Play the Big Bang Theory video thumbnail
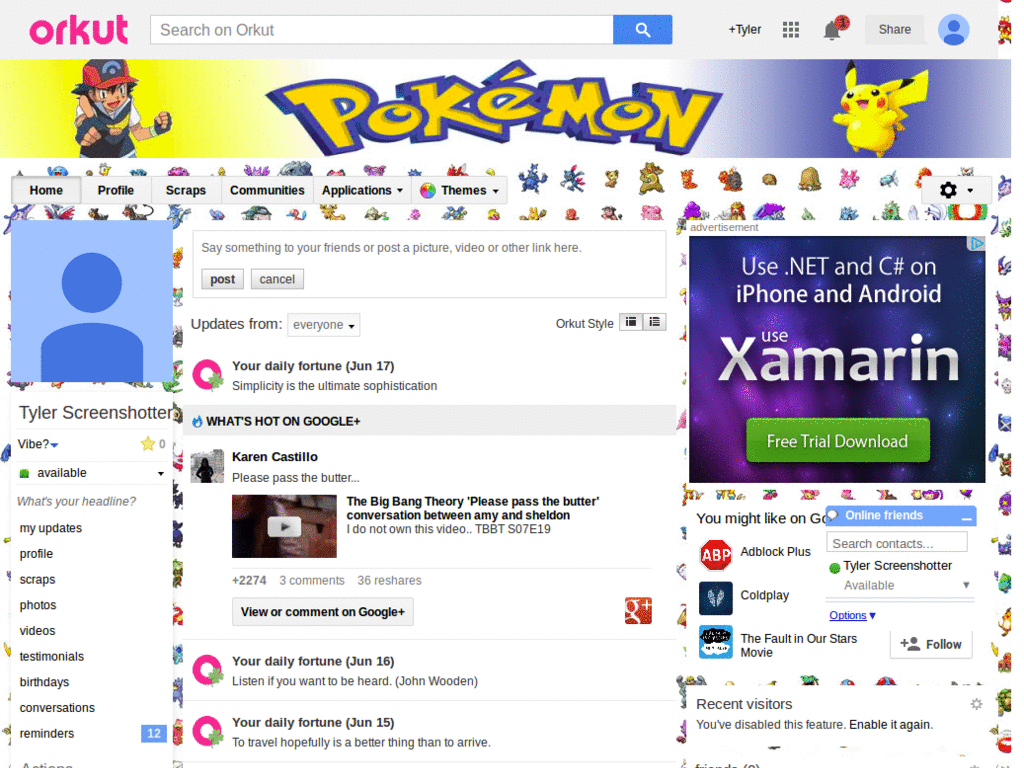This screenshot has height=768, width=1024. click(x=284, y=526)
